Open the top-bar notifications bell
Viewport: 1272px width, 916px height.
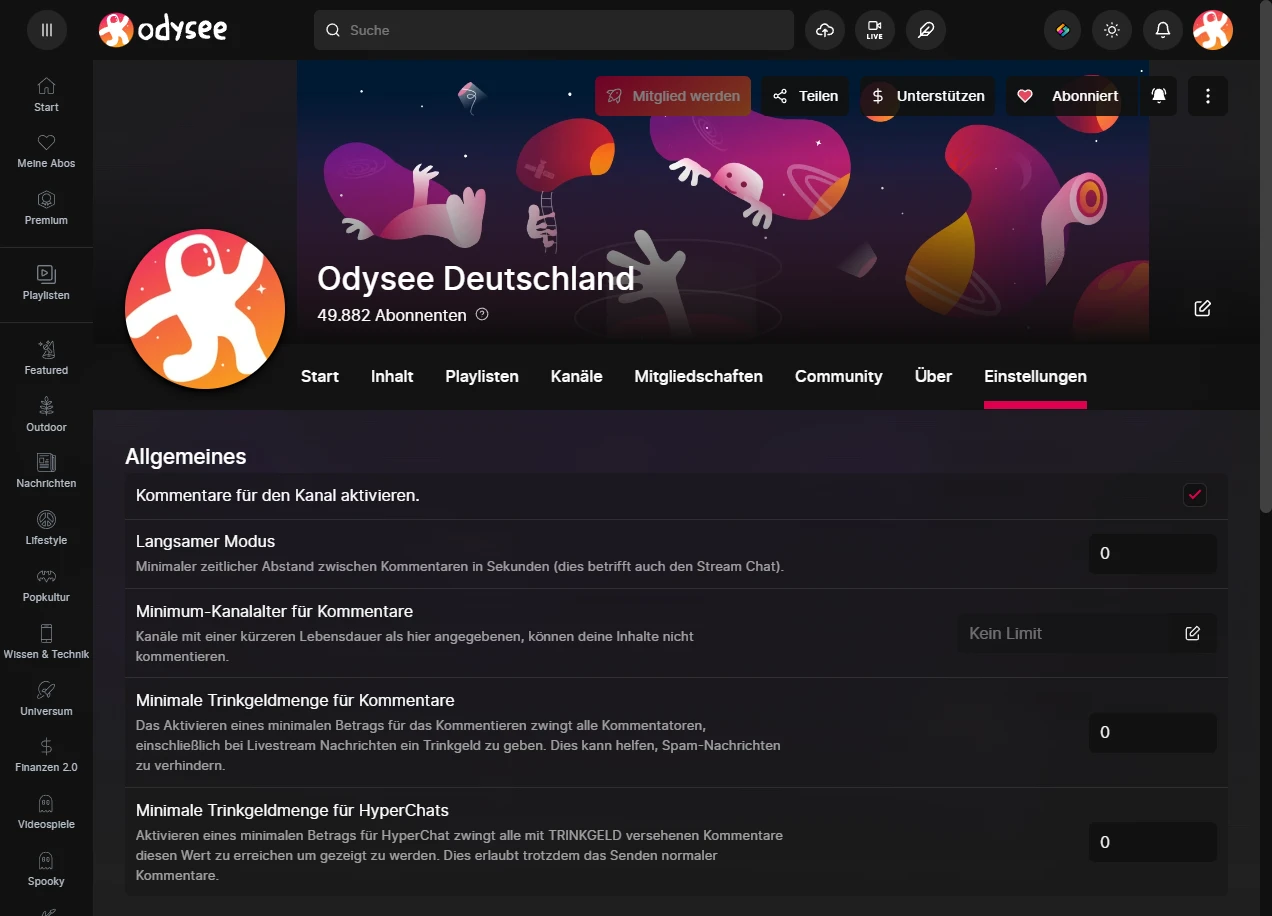pos(1162,30)
